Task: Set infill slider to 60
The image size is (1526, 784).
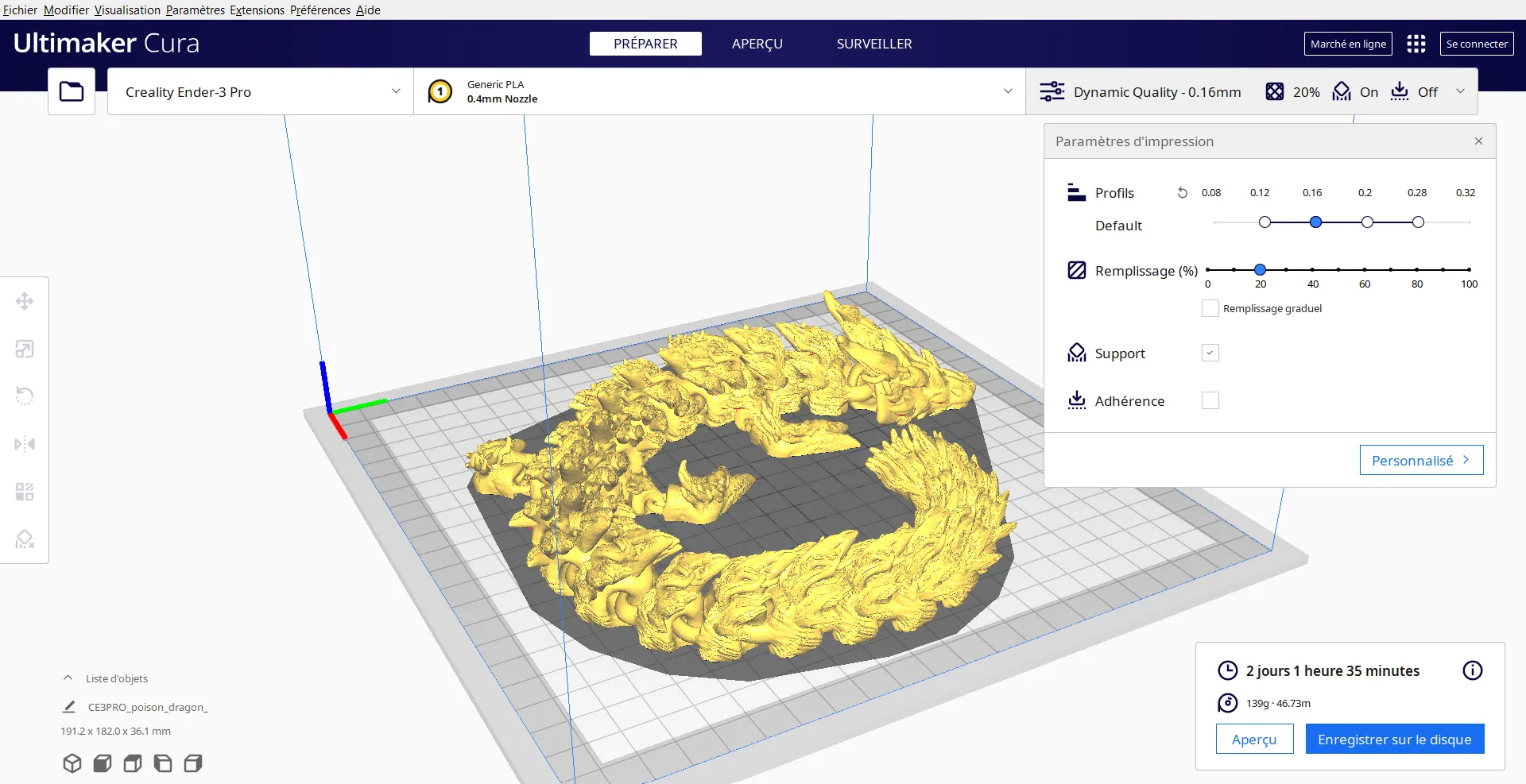Action: click(x=1365, y=270)
